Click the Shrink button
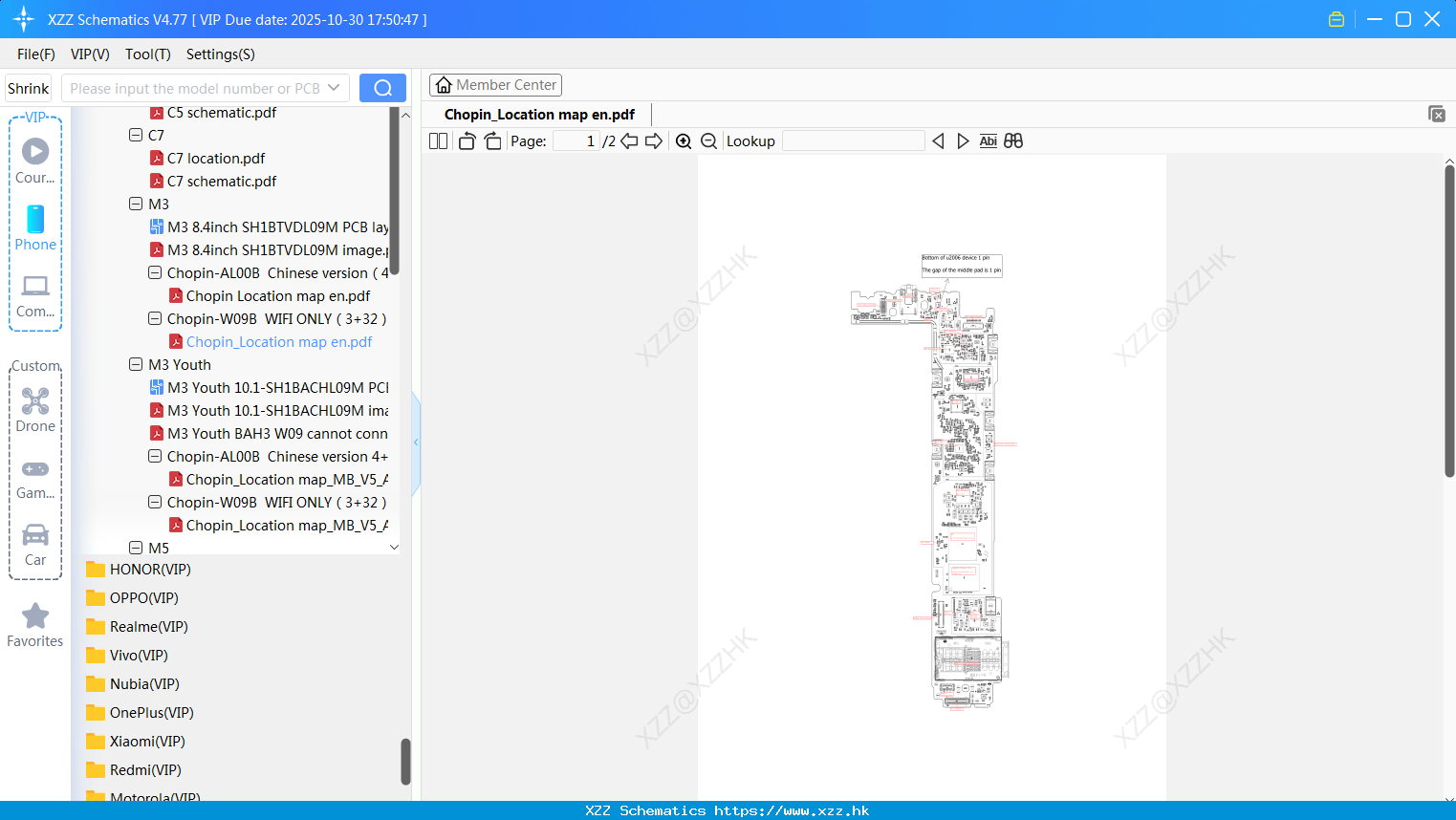This screenshot has height=820, width=1456. [x=29, y=88]
